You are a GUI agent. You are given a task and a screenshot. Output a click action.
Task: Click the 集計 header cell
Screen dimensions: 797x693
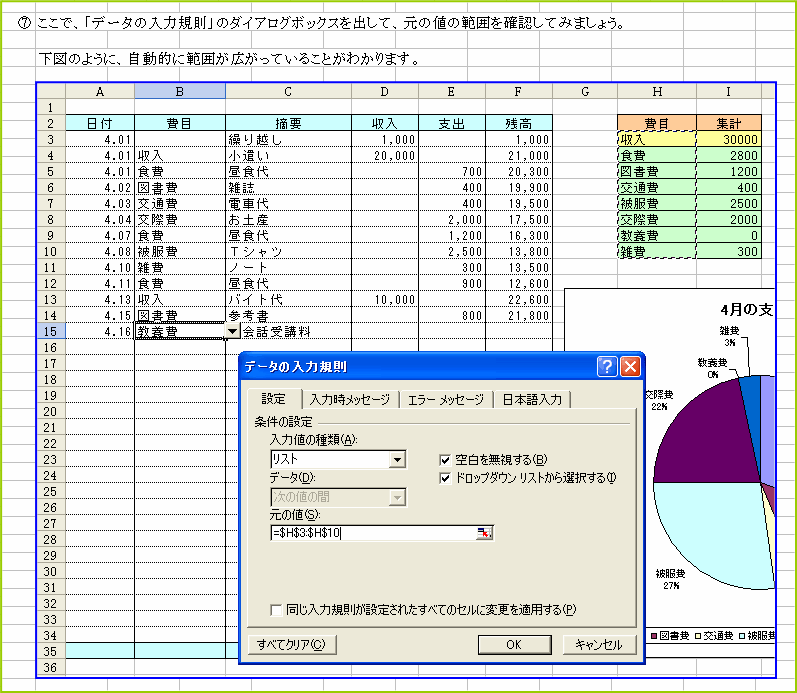(729, 123)
